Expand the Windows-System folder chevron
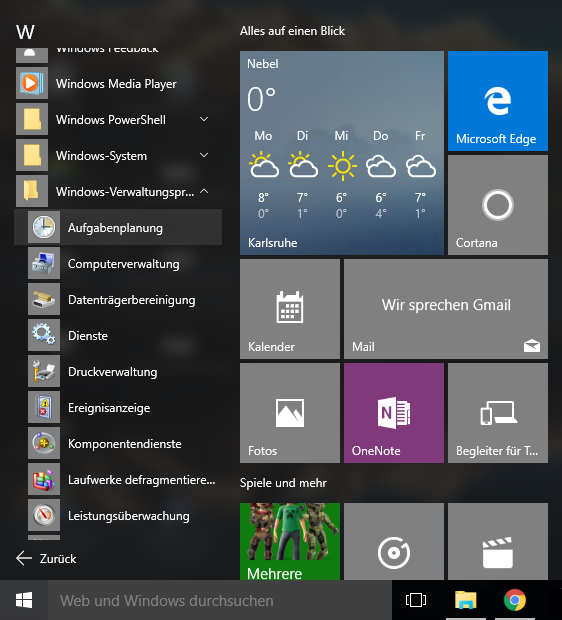This screenshot has height=620, width=562. point(204,155)
